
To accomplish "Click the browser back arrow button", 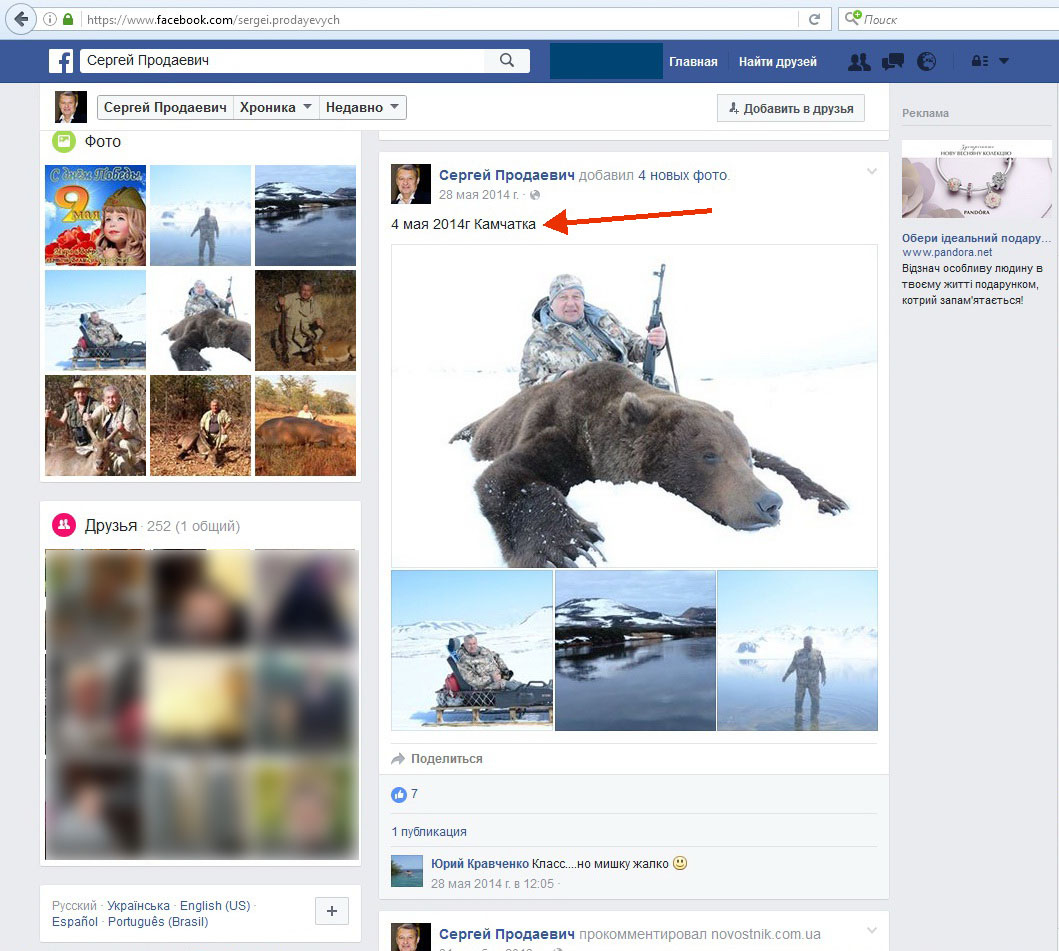I will 21,19.
